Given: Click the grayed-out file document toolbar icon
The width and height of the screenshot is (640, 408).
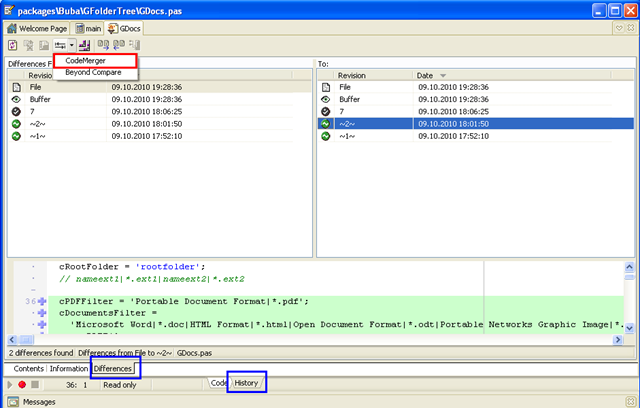Looking at the screenshot, I should [44, 45].
